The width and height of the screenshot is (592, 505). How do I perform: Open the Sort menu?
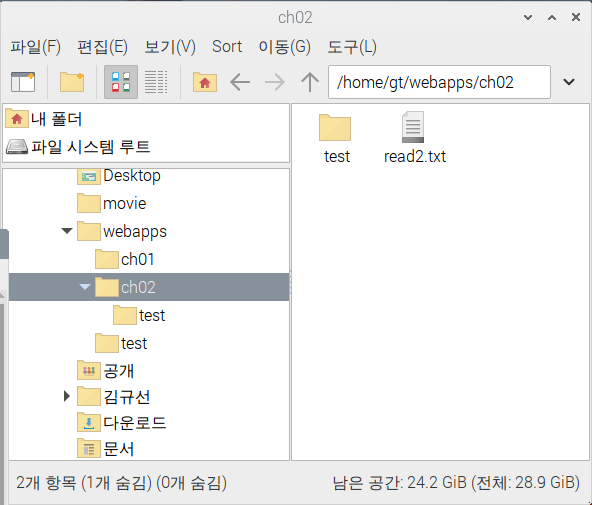227,47
